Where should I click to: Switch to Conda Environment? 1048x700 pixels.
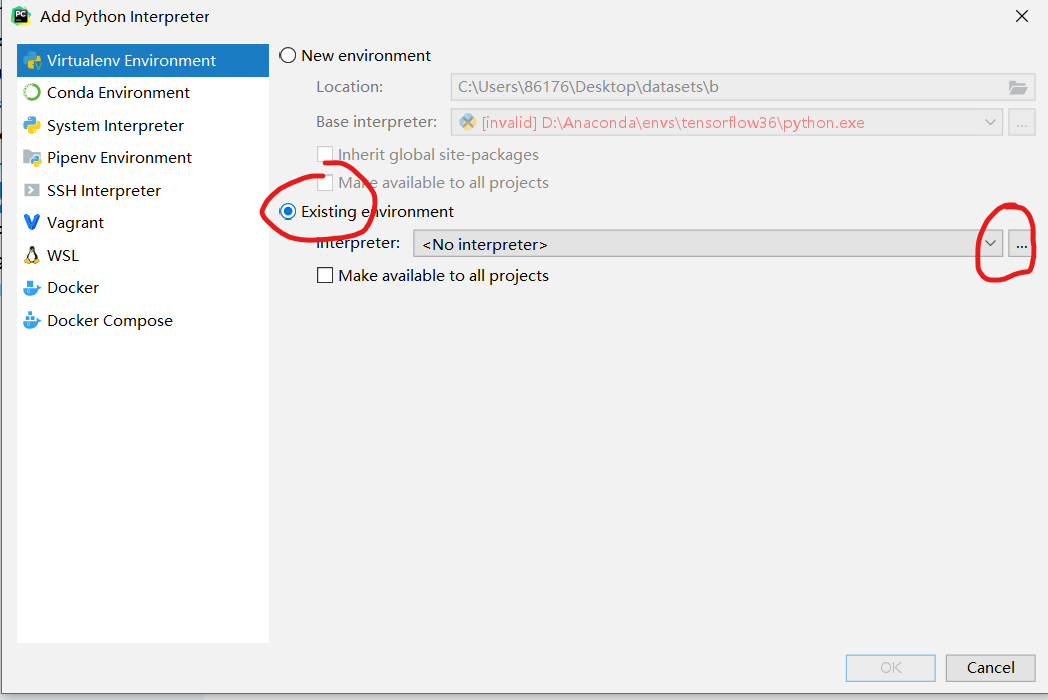click(x=143, y=92)
